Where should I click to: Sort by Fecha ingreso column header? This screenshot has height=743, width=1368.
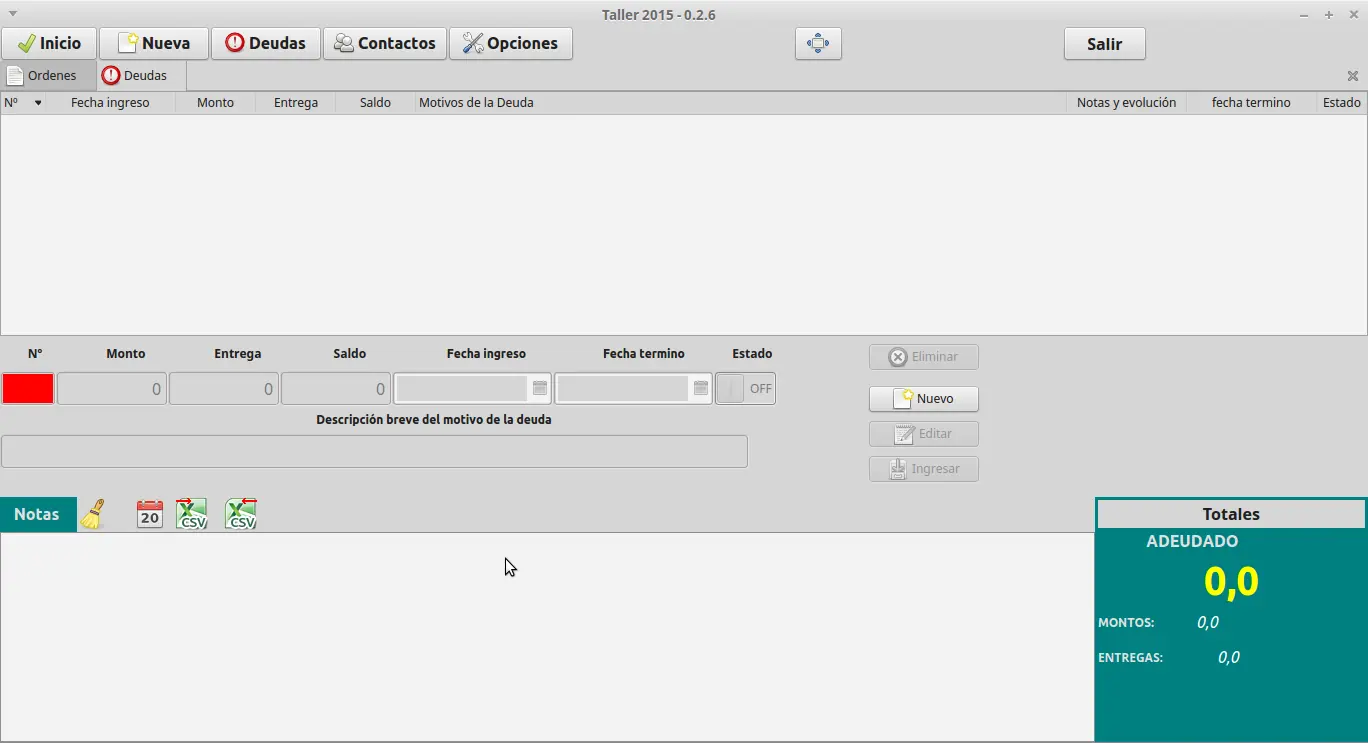click(x=111, y=103)
